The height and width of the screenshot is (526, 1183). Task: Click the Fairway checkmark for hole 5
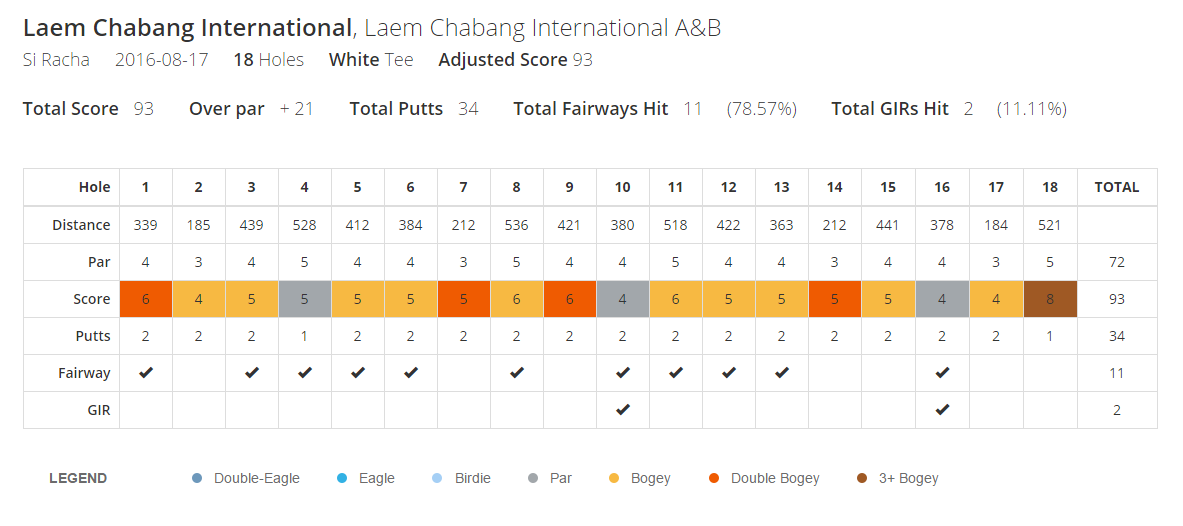[358, 373]
